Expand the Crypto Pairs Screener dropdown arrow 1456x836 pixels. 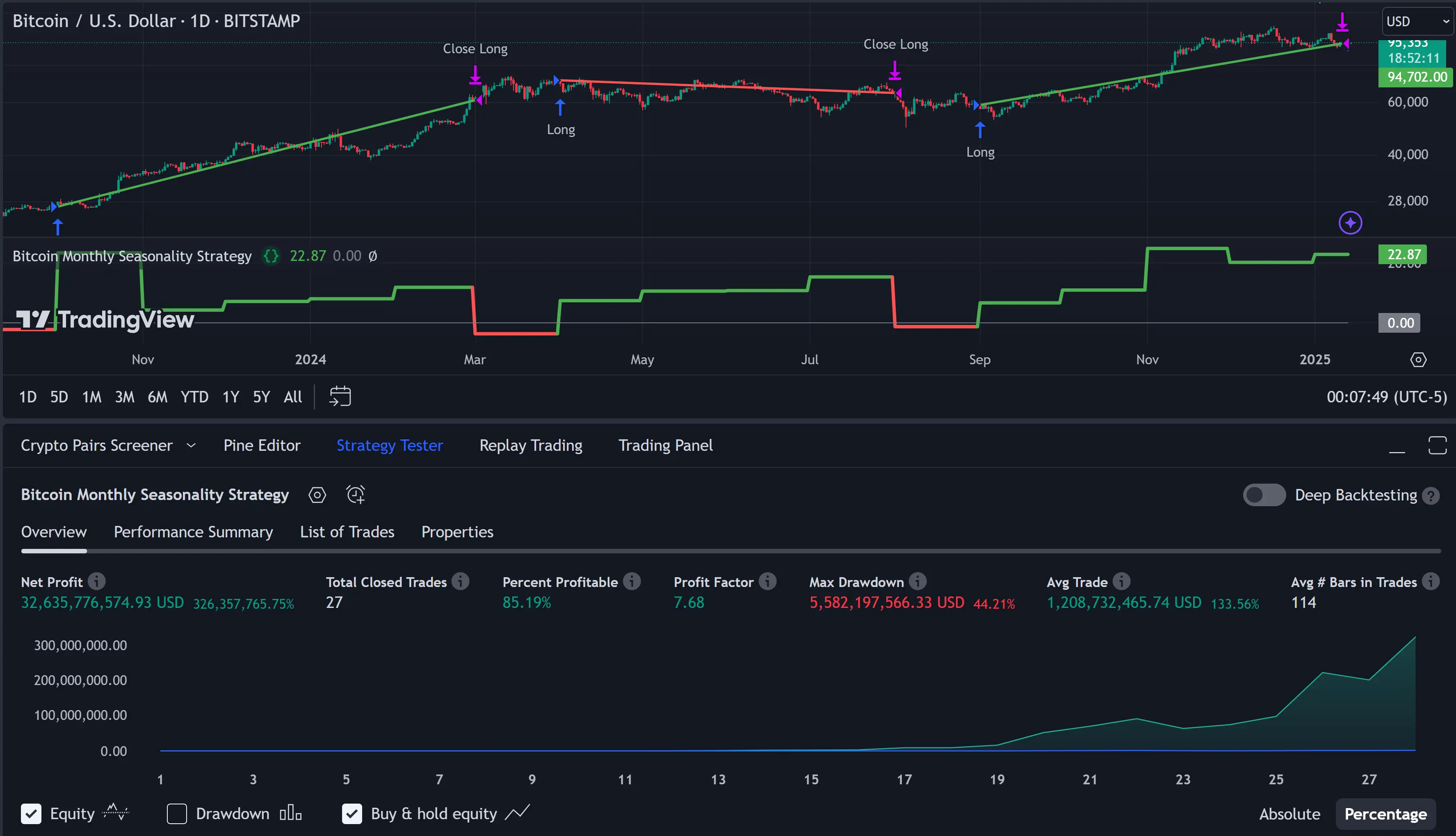point(191,445)
